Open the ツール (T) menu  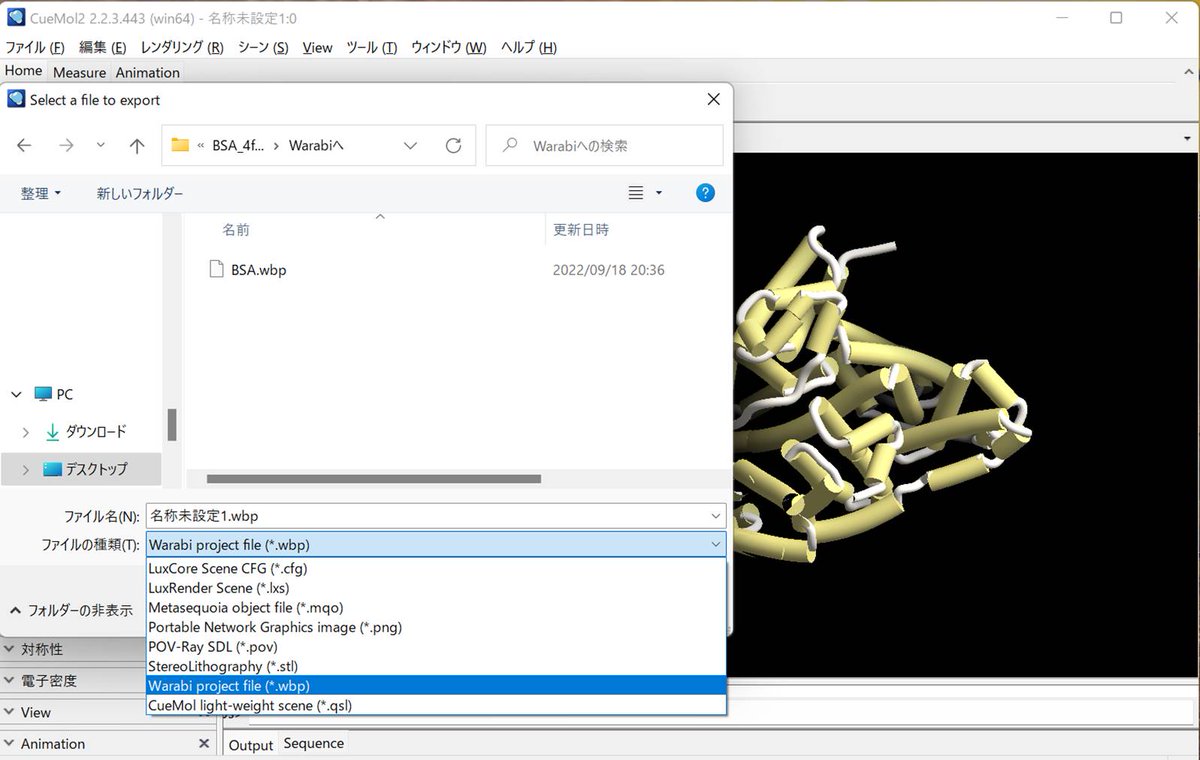click(371, 47)
